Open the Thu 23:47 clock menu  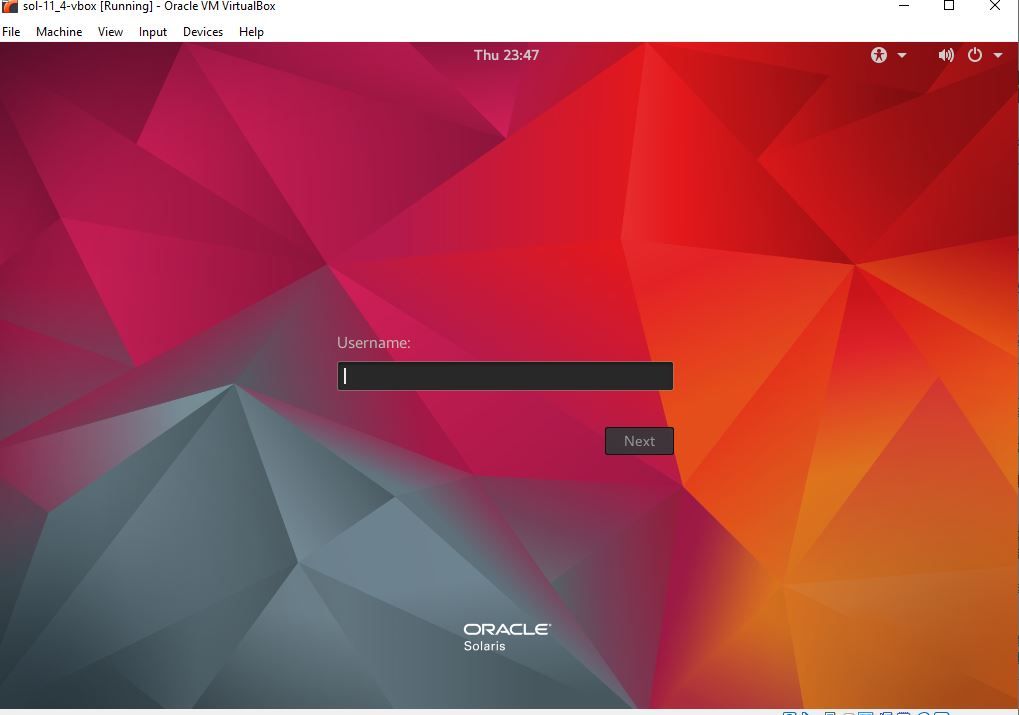(x=506, y=55)
